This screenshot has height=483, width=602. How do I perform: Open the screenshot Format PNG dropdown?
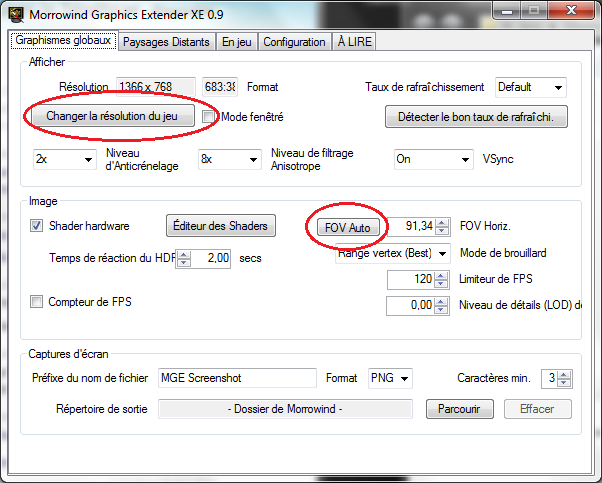pyautogui.click(x=390, y=378)
